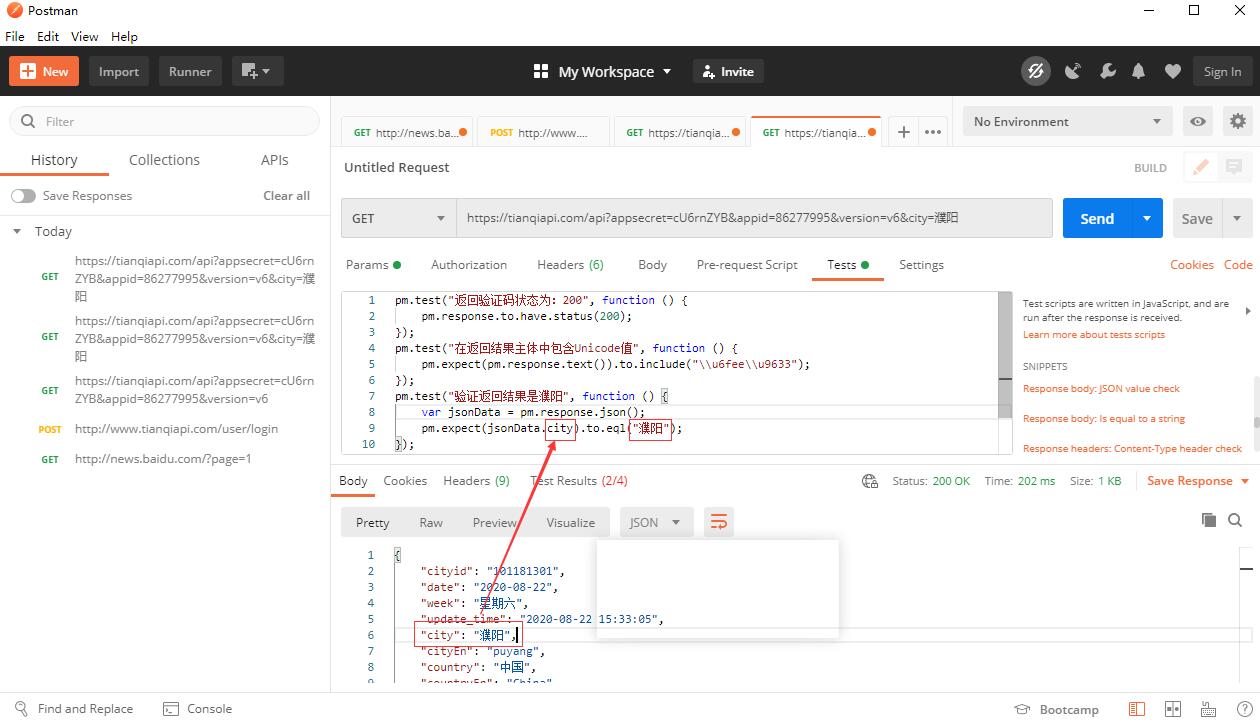1260x725 pixels.
Task: Open Find and Replace
Action: [74, 708]
